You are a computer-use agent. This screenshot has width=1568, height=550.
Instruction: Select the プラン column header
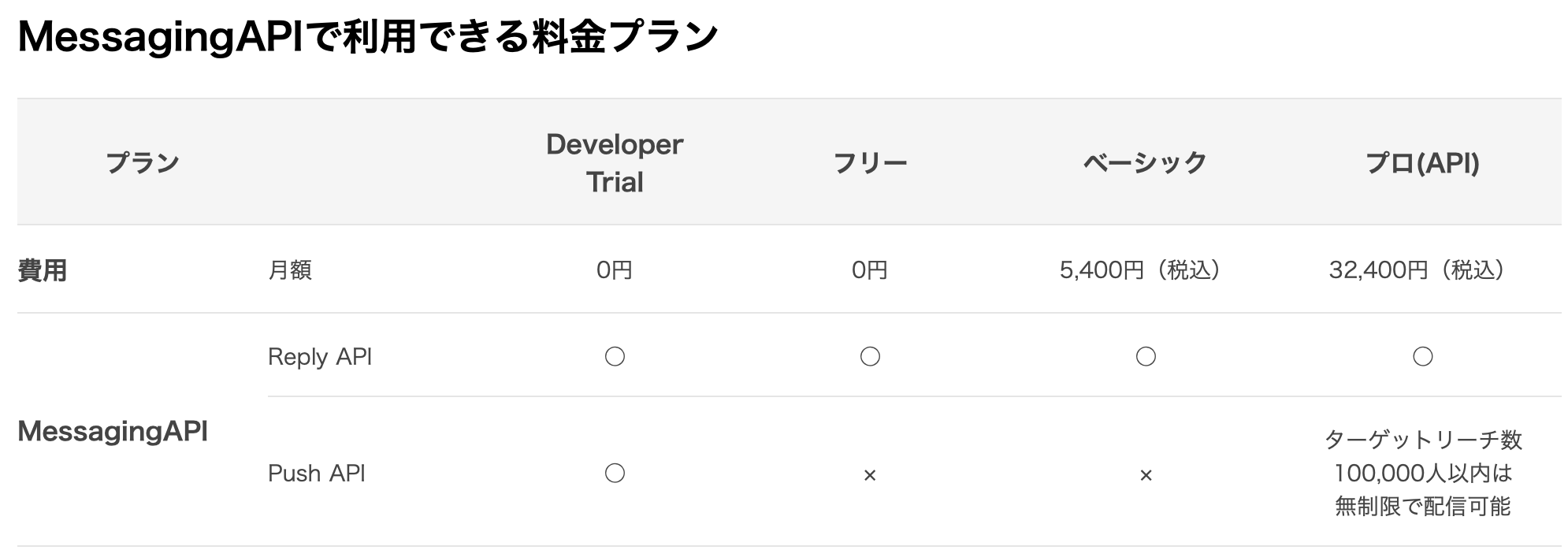(143, 162)
